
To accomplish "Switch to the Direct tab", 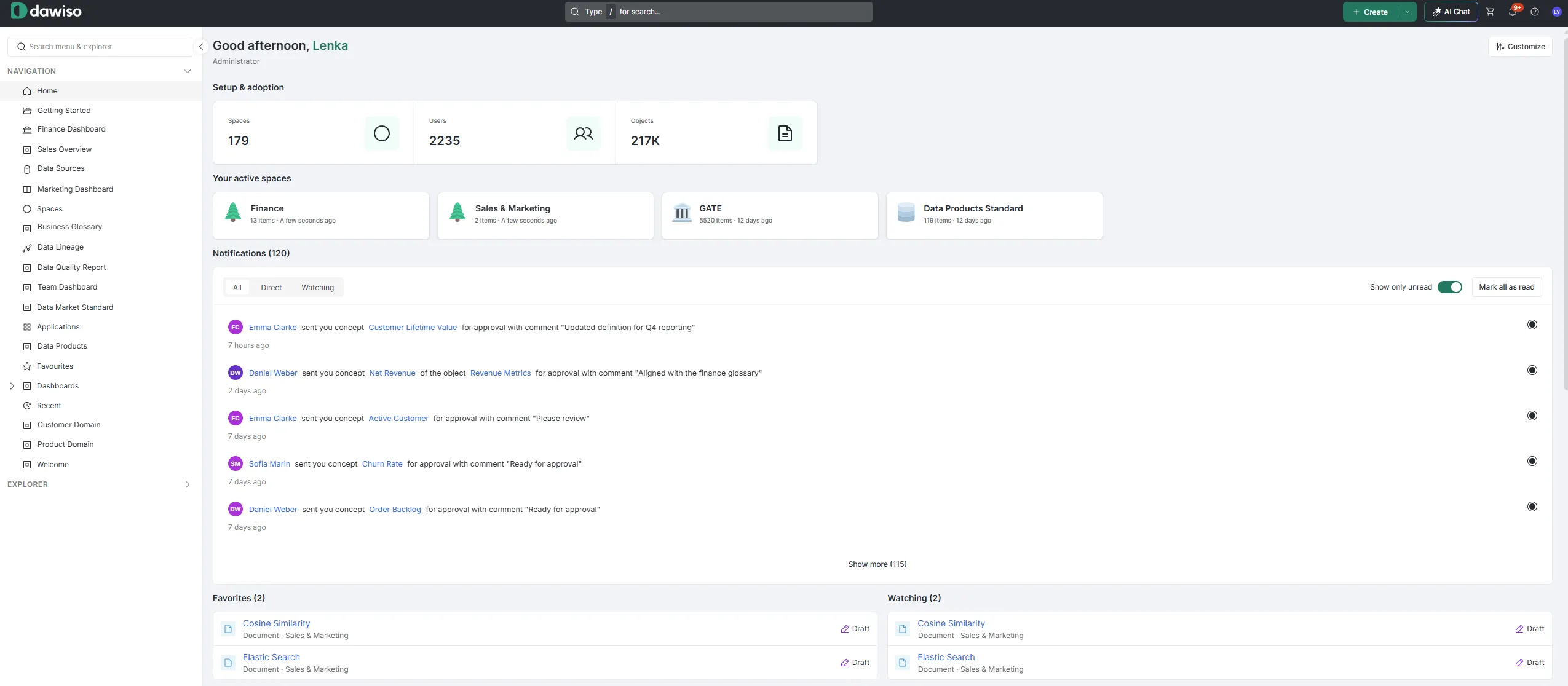I will point(271,288).
